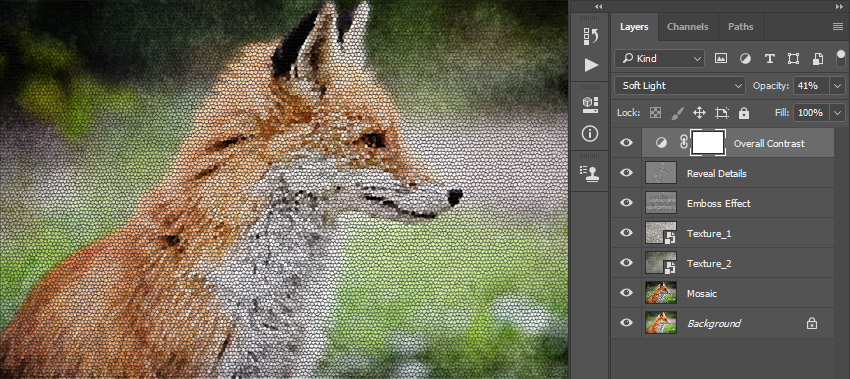Hide the Texture_1 layer

coord(626,233)
